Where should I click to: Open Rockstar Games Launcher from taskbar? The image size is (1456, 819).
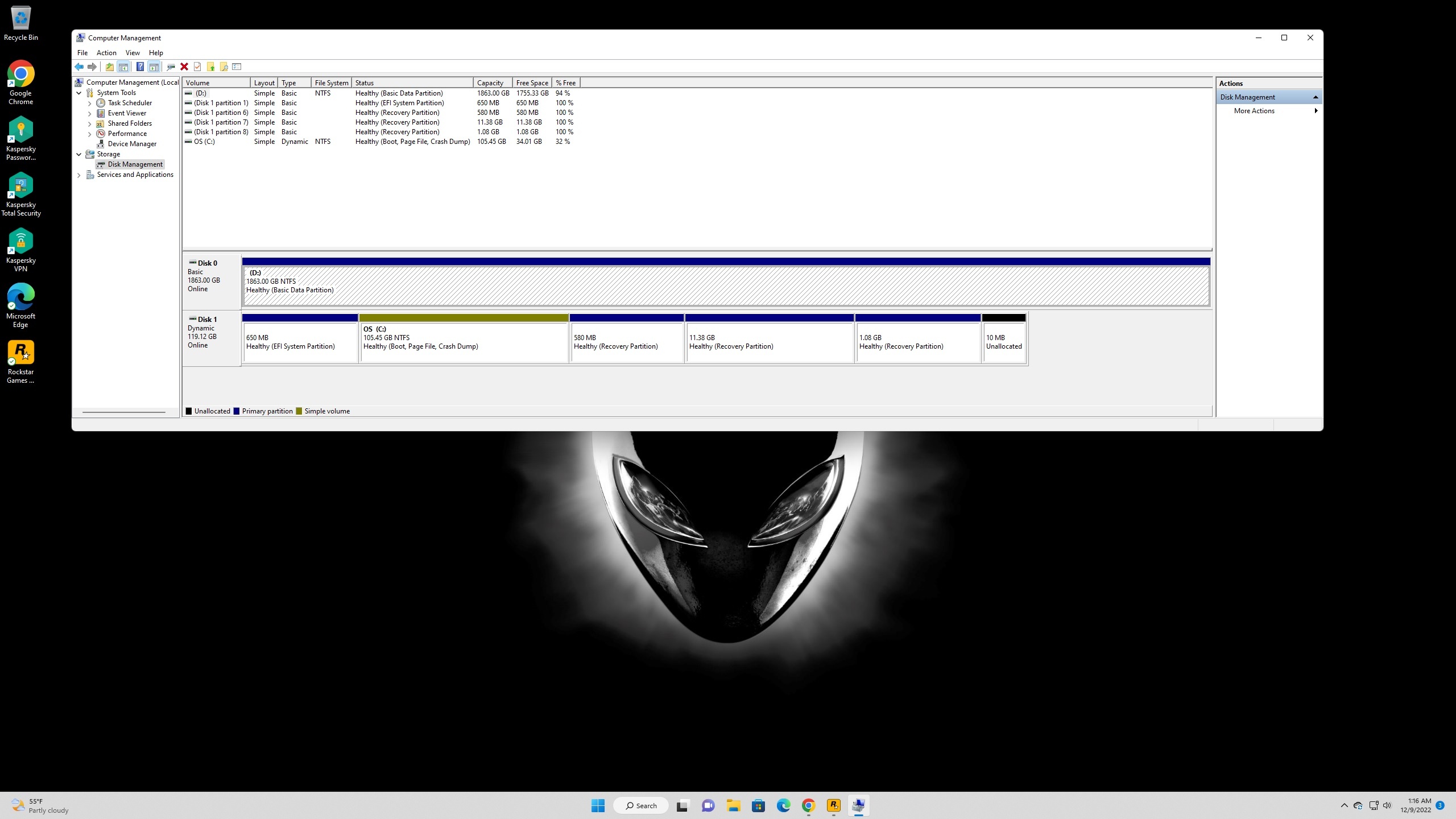tap(833, 805)
